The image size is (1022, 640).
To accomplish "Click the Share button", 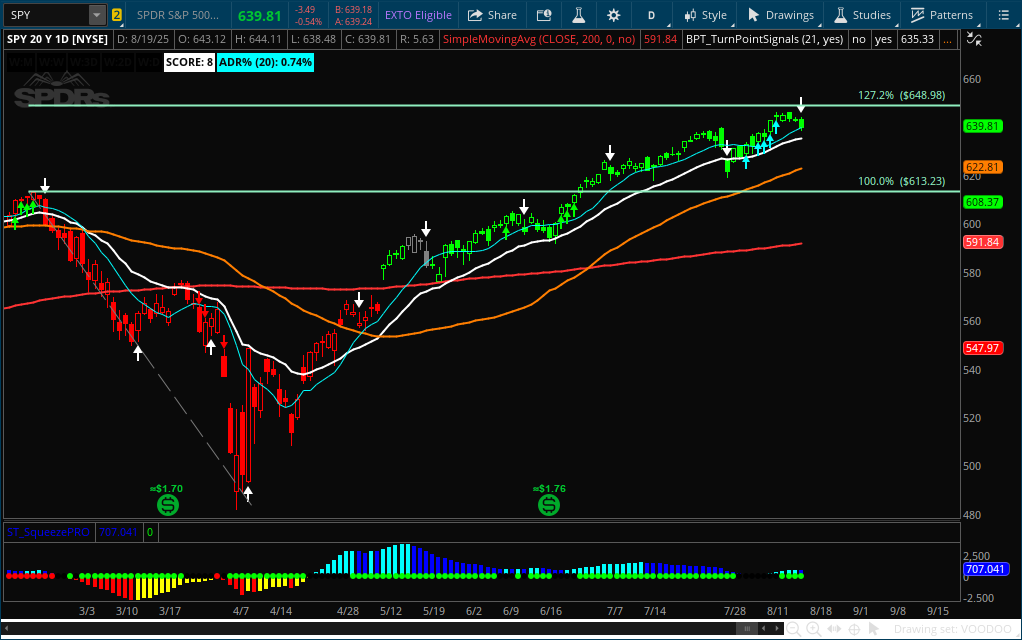I will pyautogui.click(x=492, y=15).
